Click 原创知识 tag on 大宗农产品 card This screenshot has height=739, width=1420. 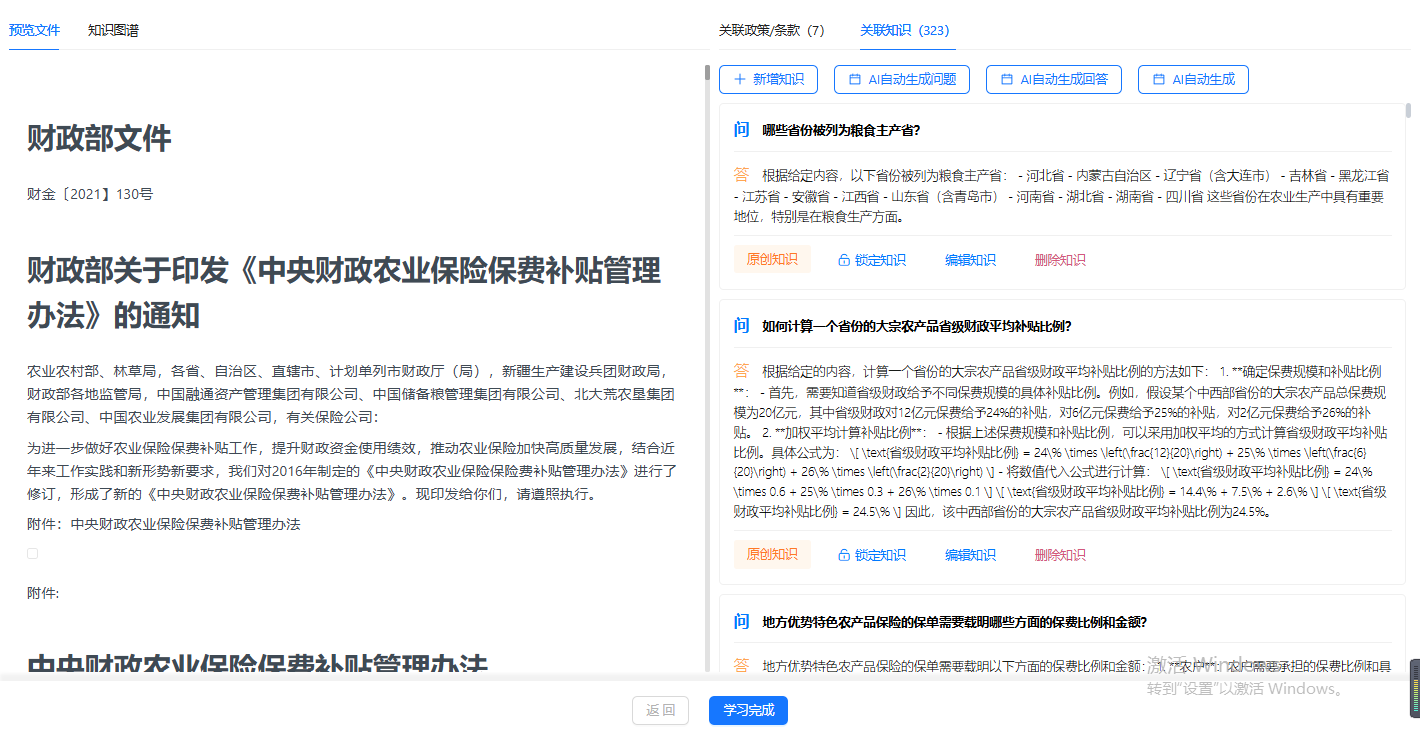[x=772, y=555]
